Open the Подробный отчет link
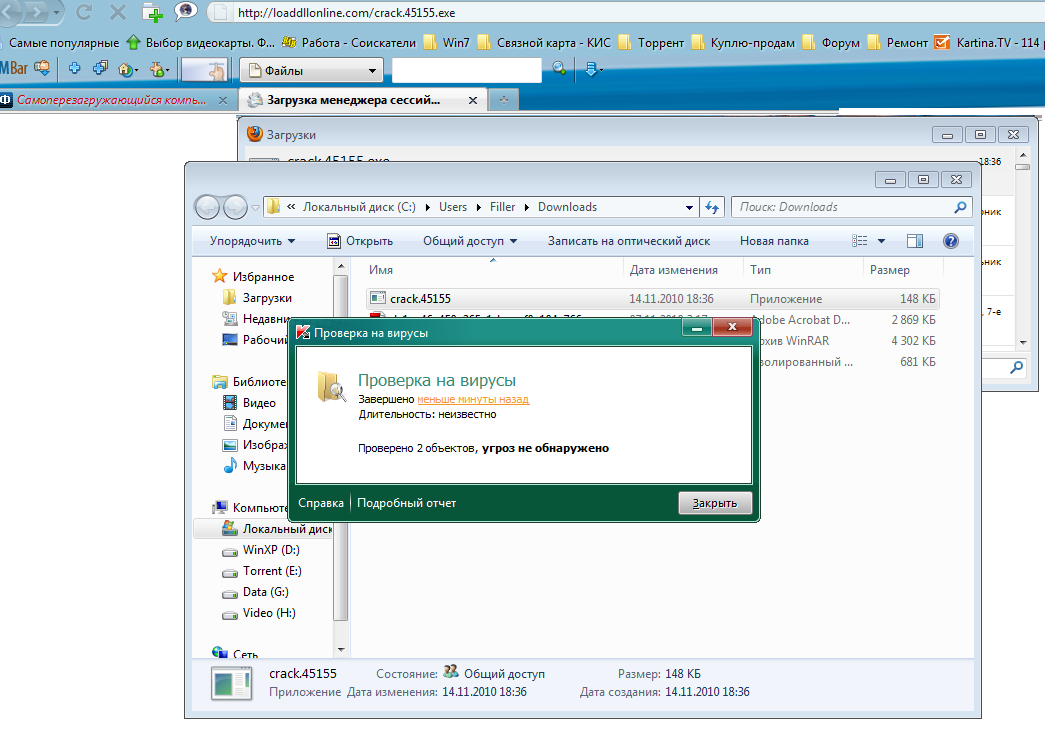 click(x=406, y=503)
